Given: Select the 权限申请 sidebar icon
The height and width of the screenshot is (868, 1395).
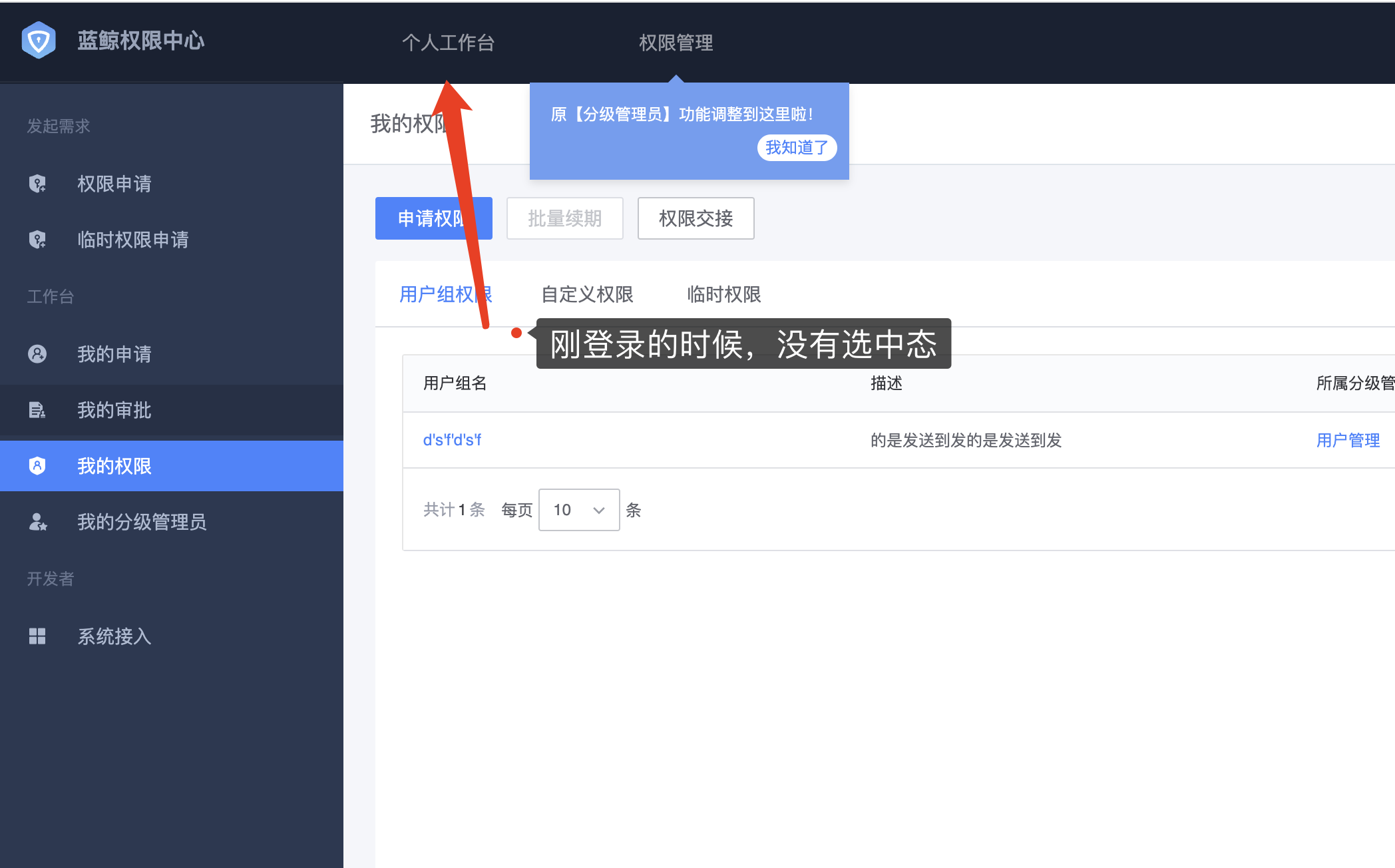Looking at the screenshot, I should 37,184.
